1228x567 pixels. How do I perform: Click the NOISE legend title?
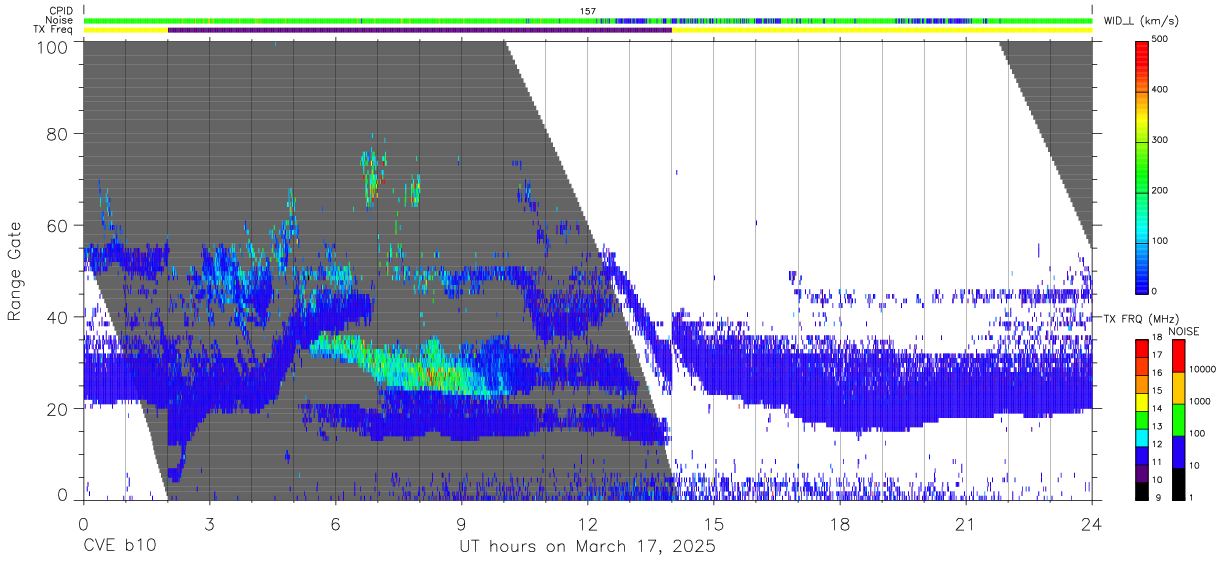click(x=1186, y=331)
